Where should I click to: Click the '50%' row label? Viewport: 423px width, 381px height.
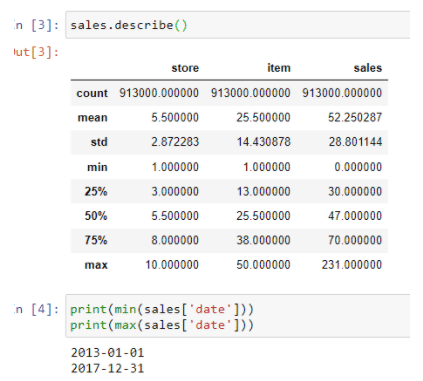coord(96,216)
